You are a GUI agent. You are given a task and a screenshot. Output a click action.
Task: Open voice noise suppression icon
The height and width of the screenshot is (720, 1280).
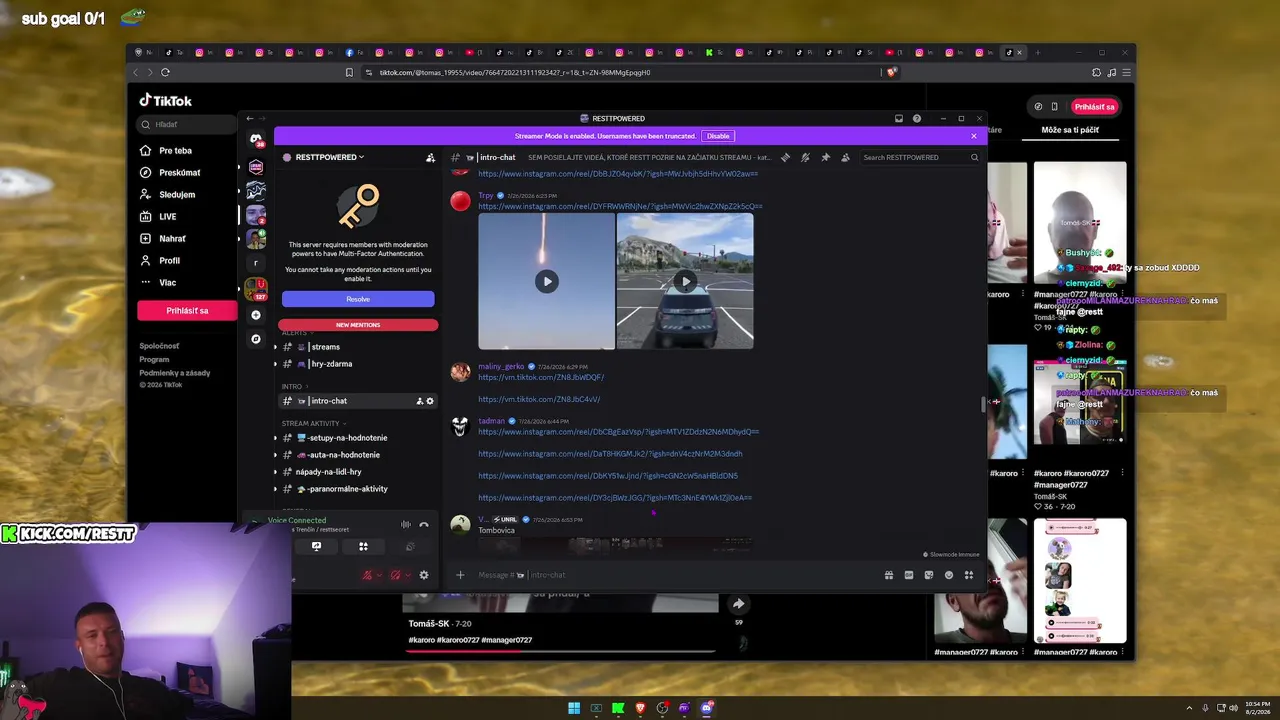(406, 524)
